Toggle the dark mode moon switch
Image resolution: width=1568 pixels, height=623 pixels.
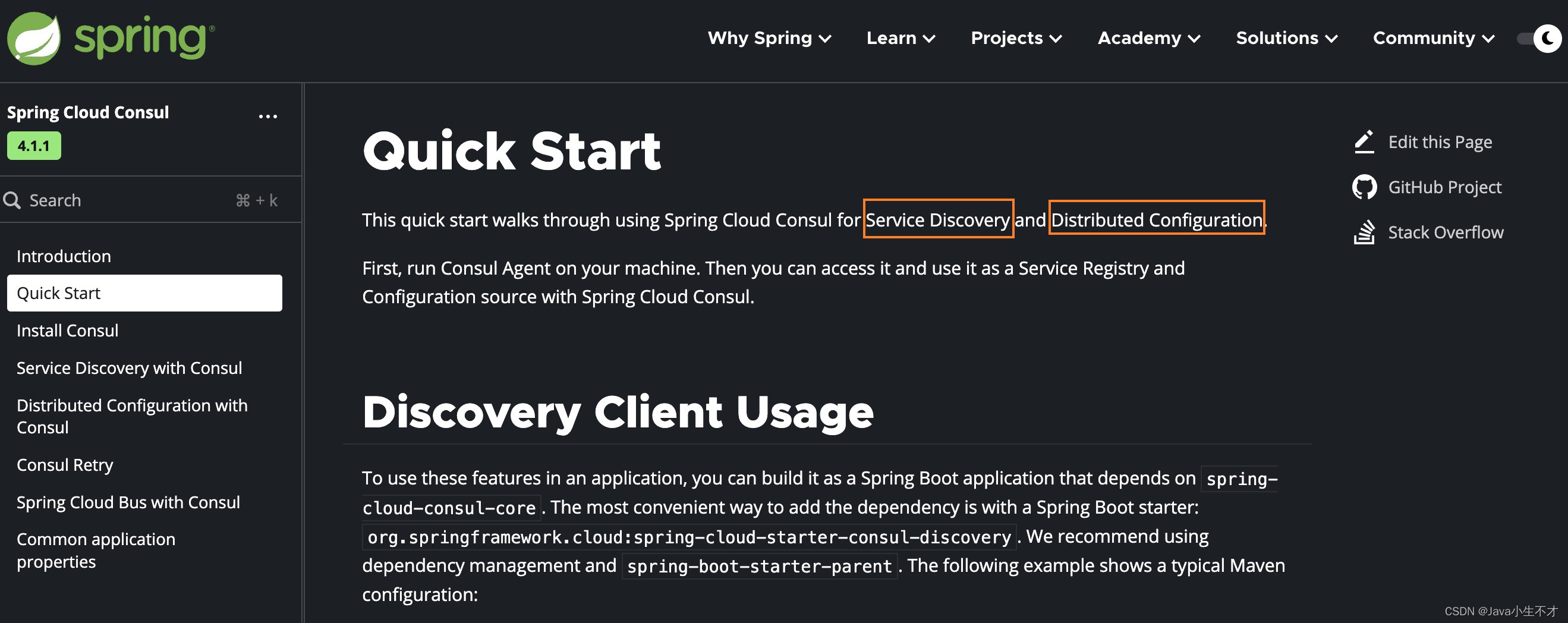tap(1540, 39)
